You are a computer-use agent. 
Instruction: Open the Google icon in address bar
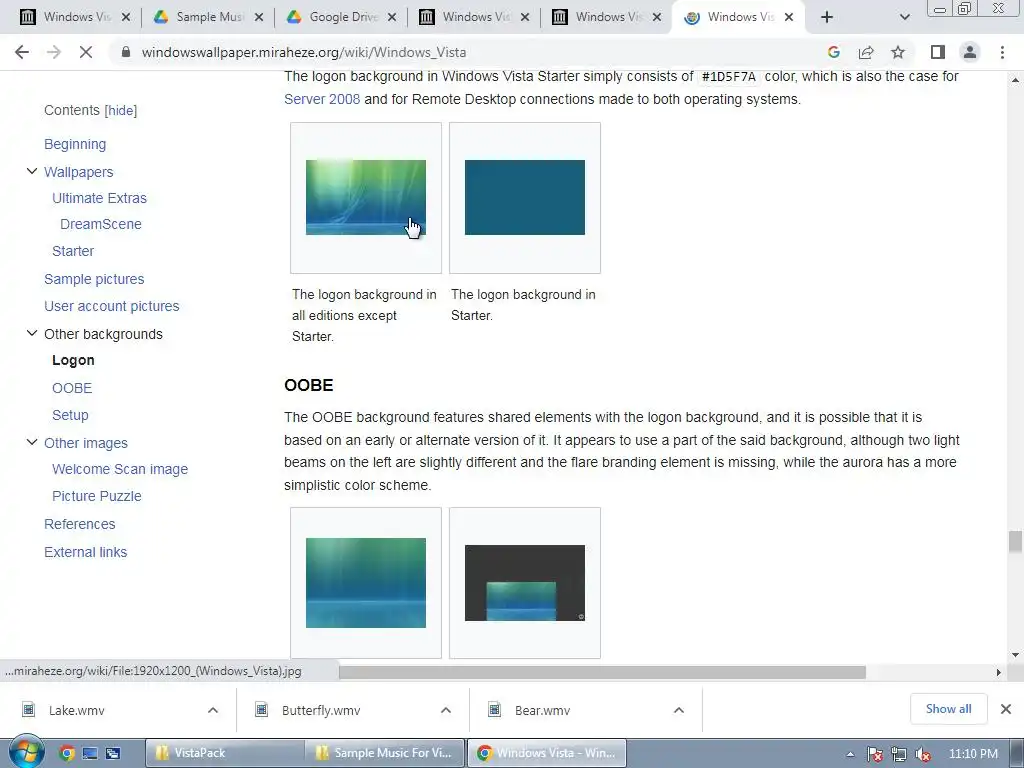click(833, 52)
